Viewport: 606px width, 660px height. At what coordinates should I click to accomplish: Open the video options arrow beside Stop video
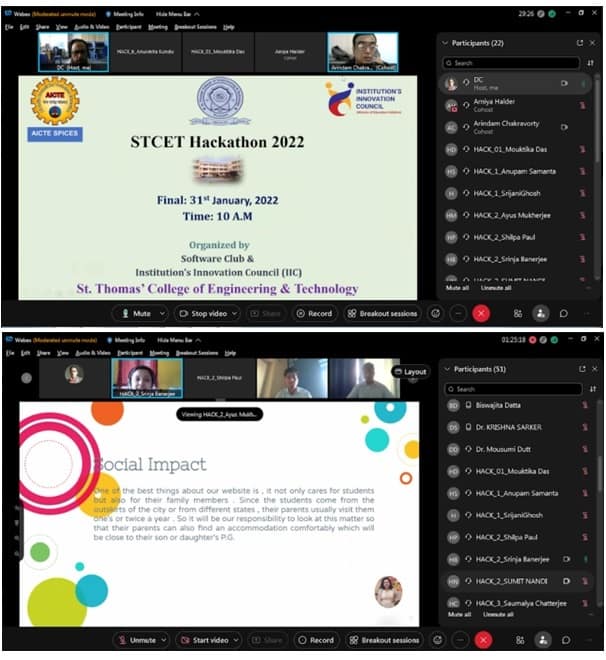(234, 314)
